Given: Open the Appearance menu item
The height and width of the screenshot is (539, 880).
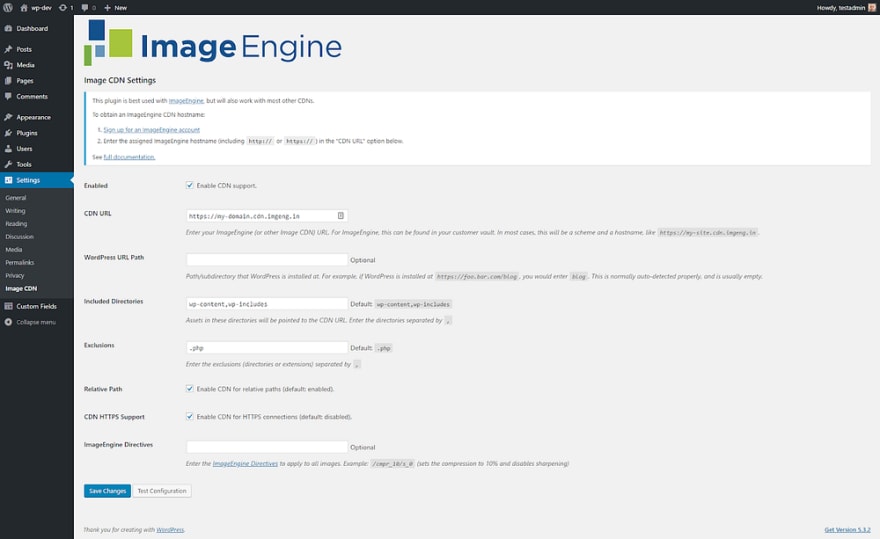Looking at the screenshot, I should point(36,117).
